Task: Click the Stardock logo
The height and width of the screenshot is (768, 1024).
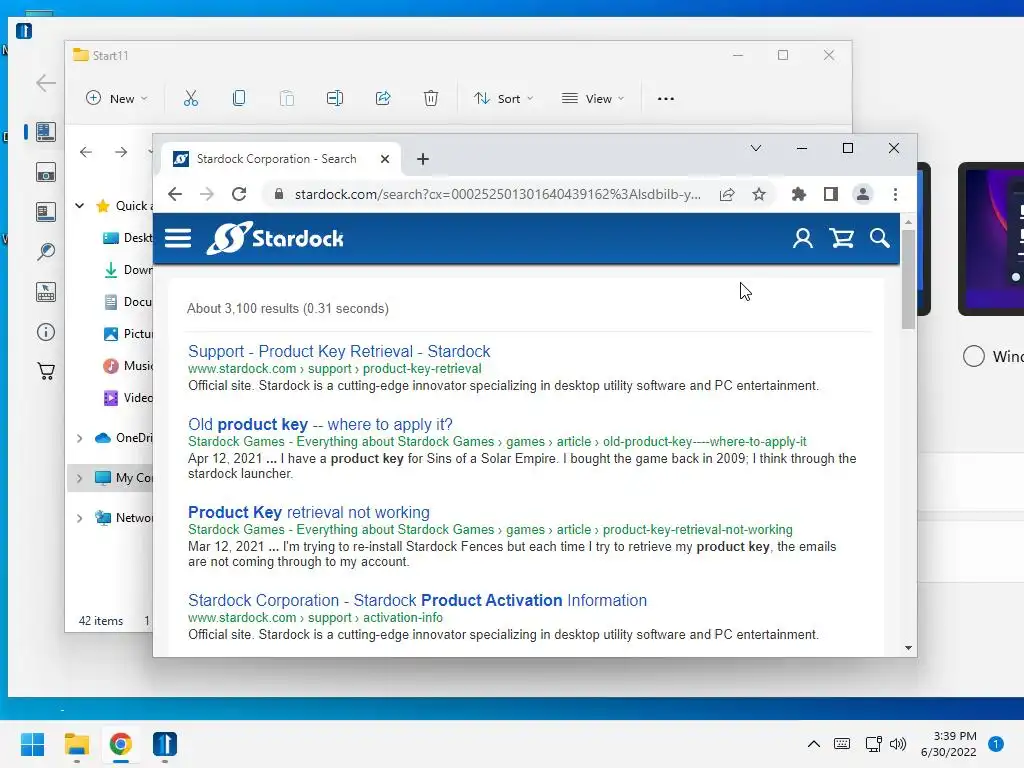Action: point(275,238)
